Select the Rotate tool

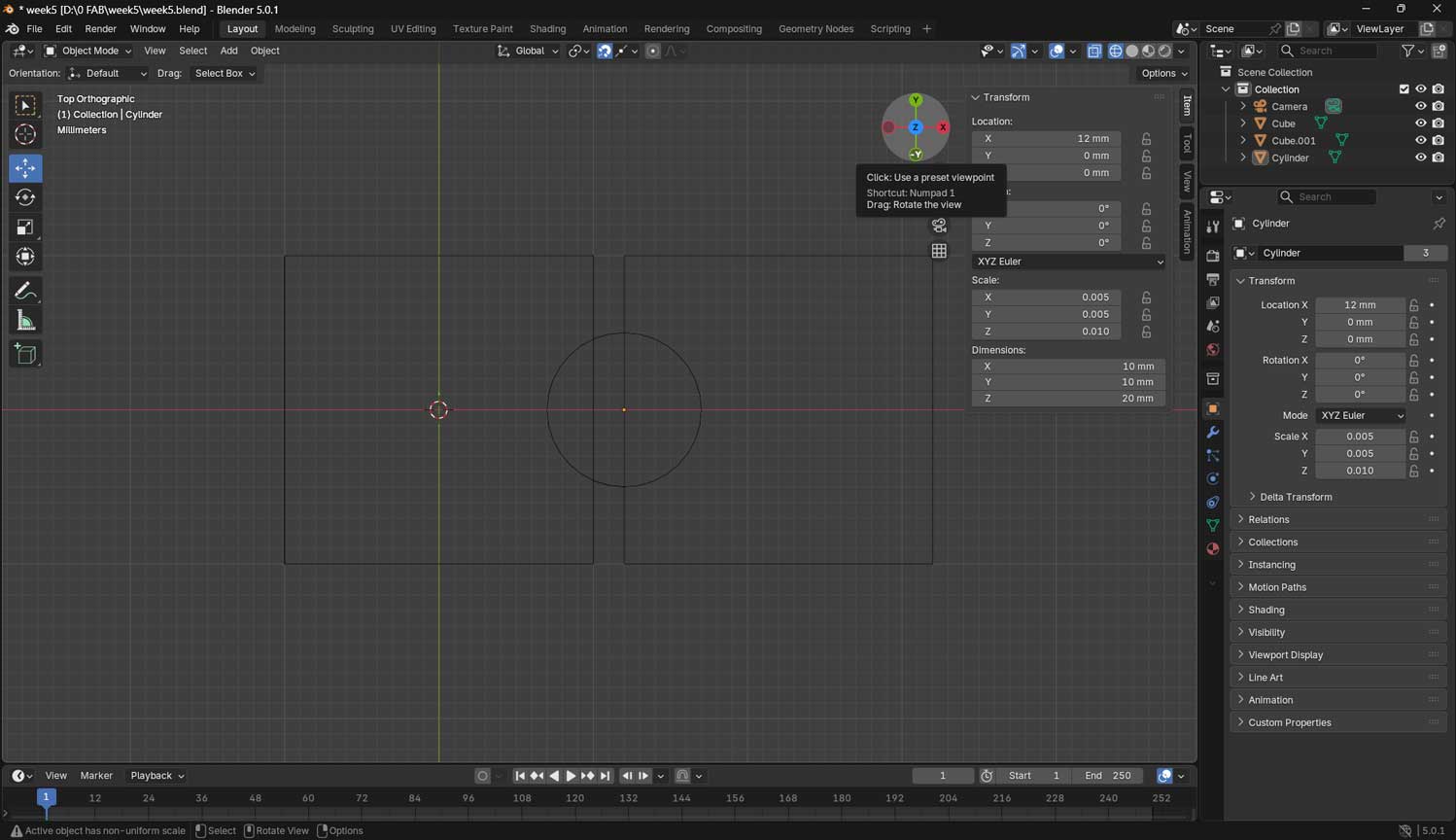tap(25, 197)
